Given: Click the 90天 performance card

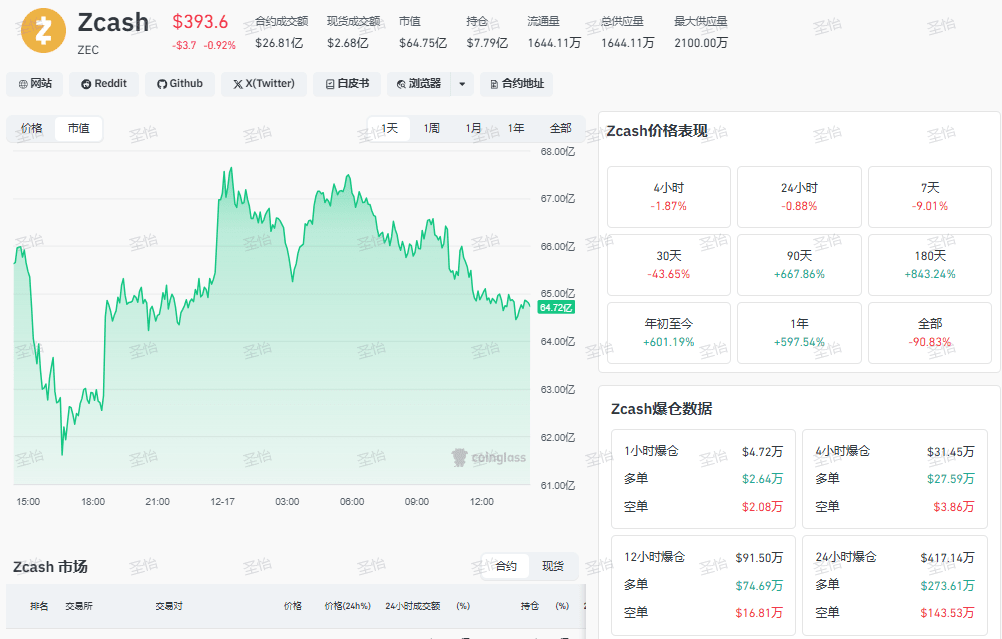Looking at the screenshot, I should point(799,265).
